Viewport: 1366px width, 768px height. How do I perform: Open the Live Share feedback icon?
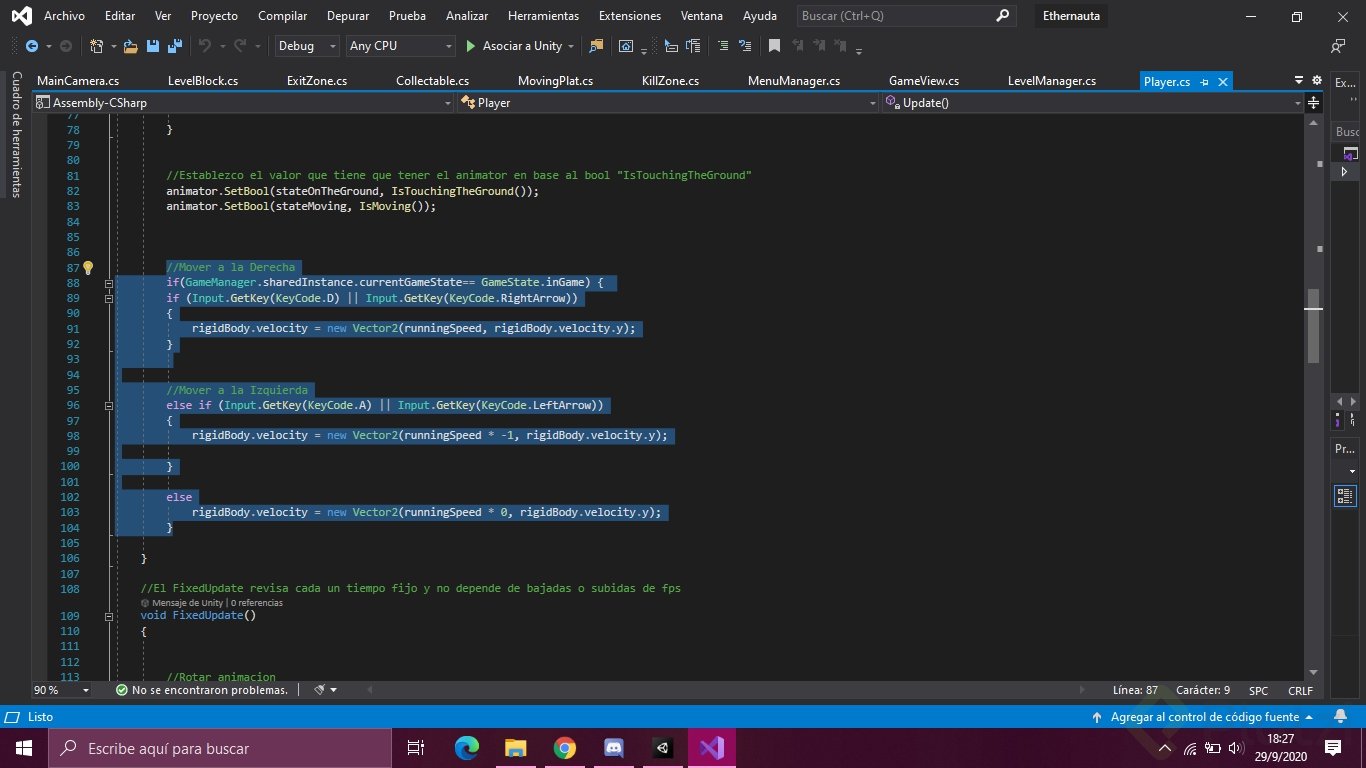pos(1338,46)
